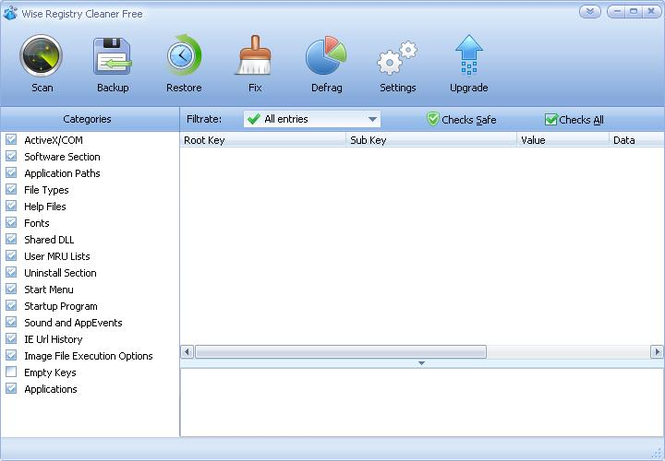Image resolution: width=665 pixels, height=461 pixels.
Task: Toggle the Shared DLL checkbox
Action: (x=11, y=240)
